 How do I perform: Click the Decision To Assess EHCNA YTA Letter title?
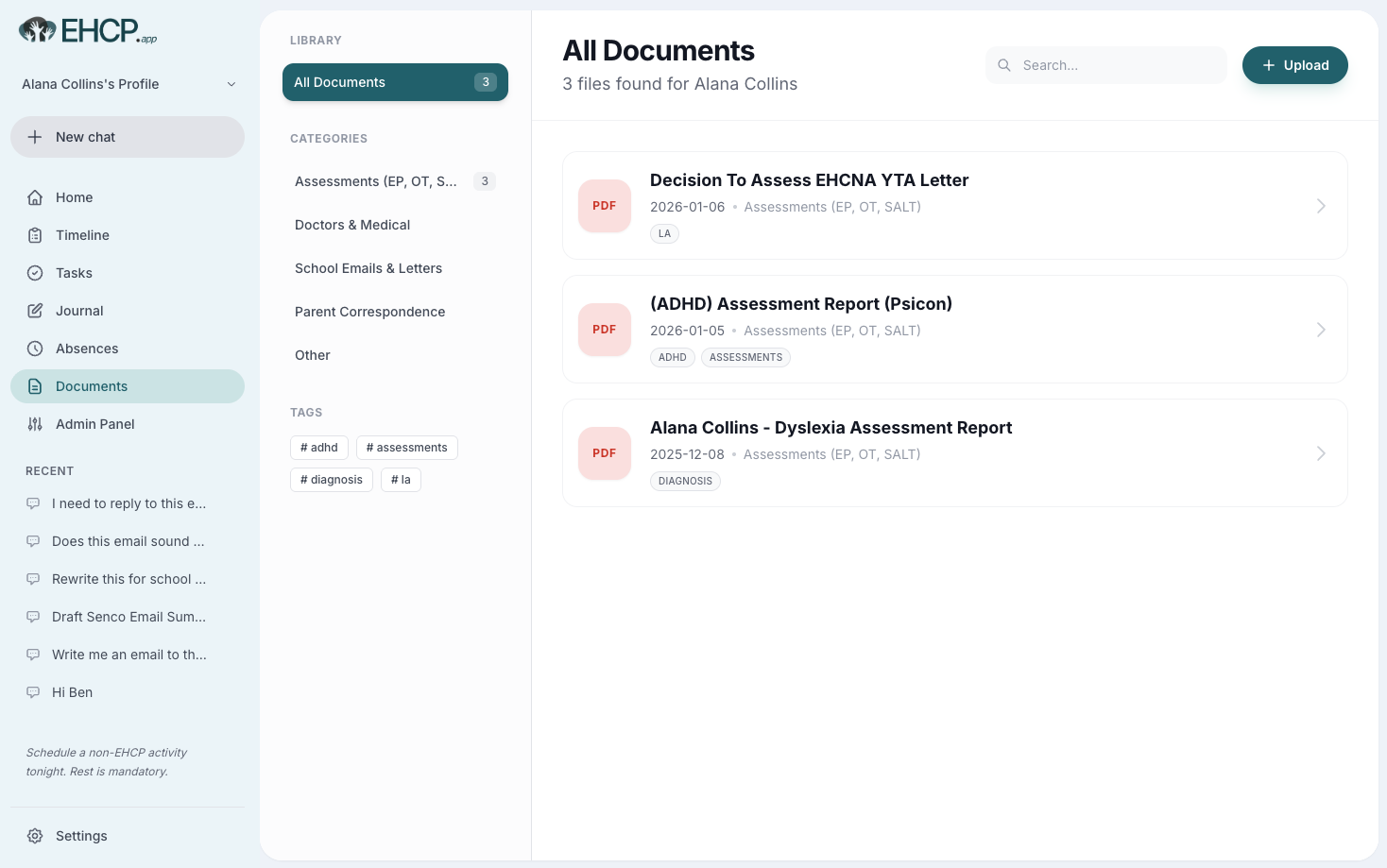coord(809,180)
